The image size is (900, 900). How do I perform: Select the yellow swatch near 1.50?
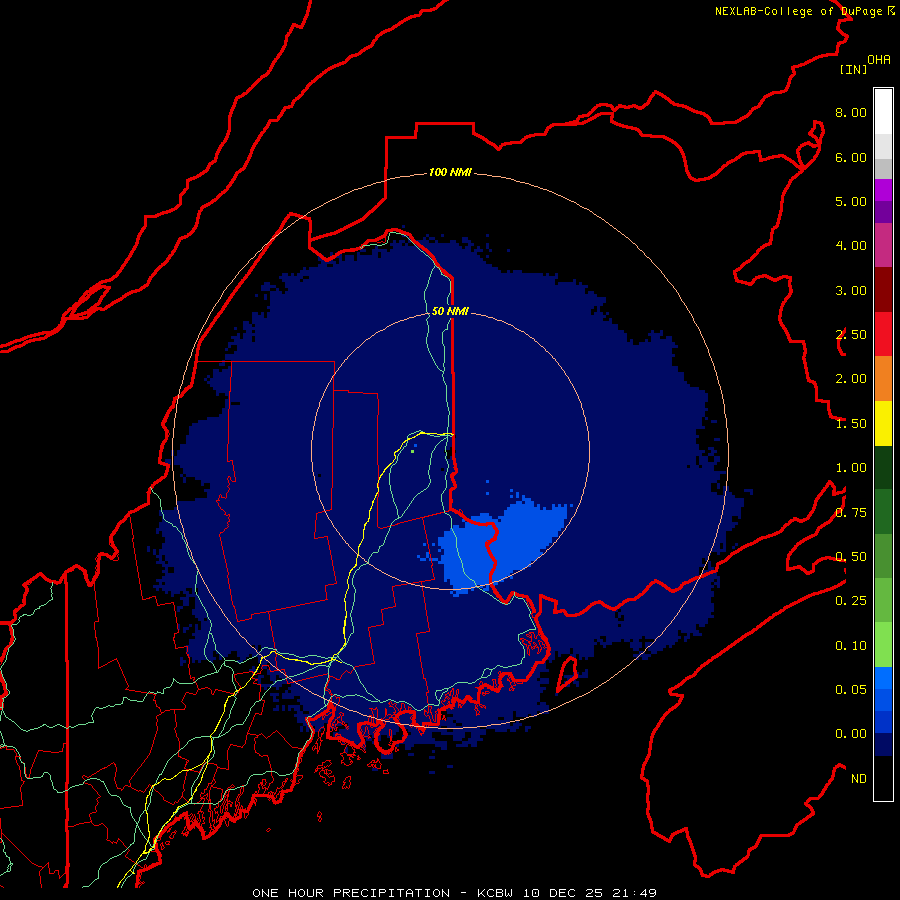tap(883, 423)
